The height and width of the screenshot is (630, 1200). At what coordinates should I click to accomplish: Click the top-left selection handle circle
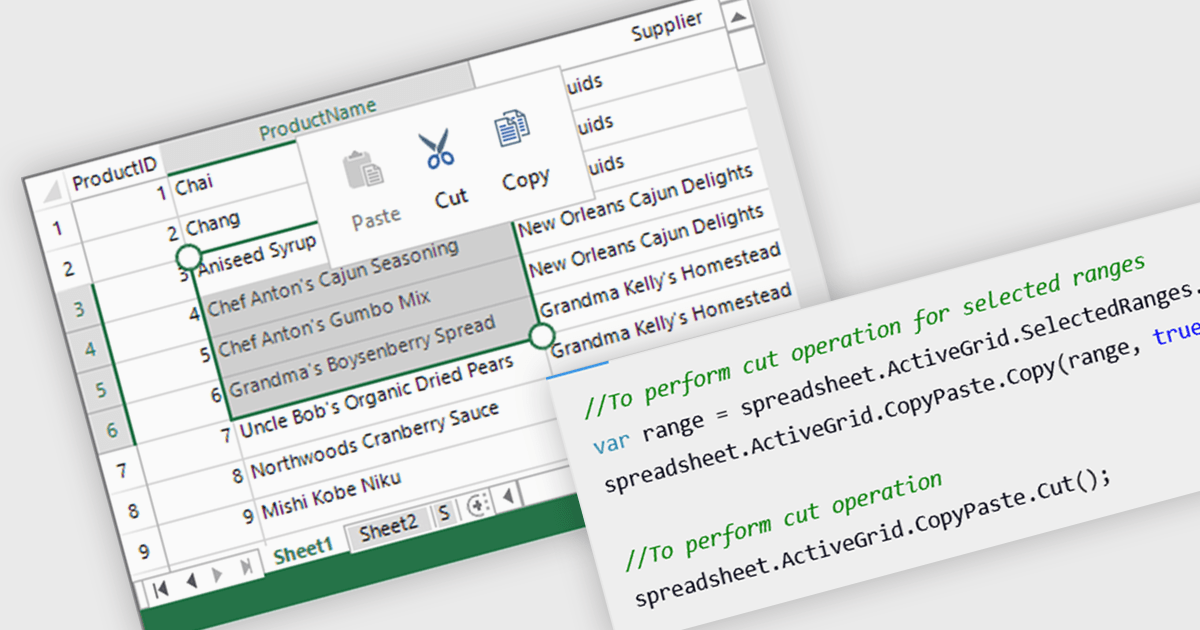point(188,259)
